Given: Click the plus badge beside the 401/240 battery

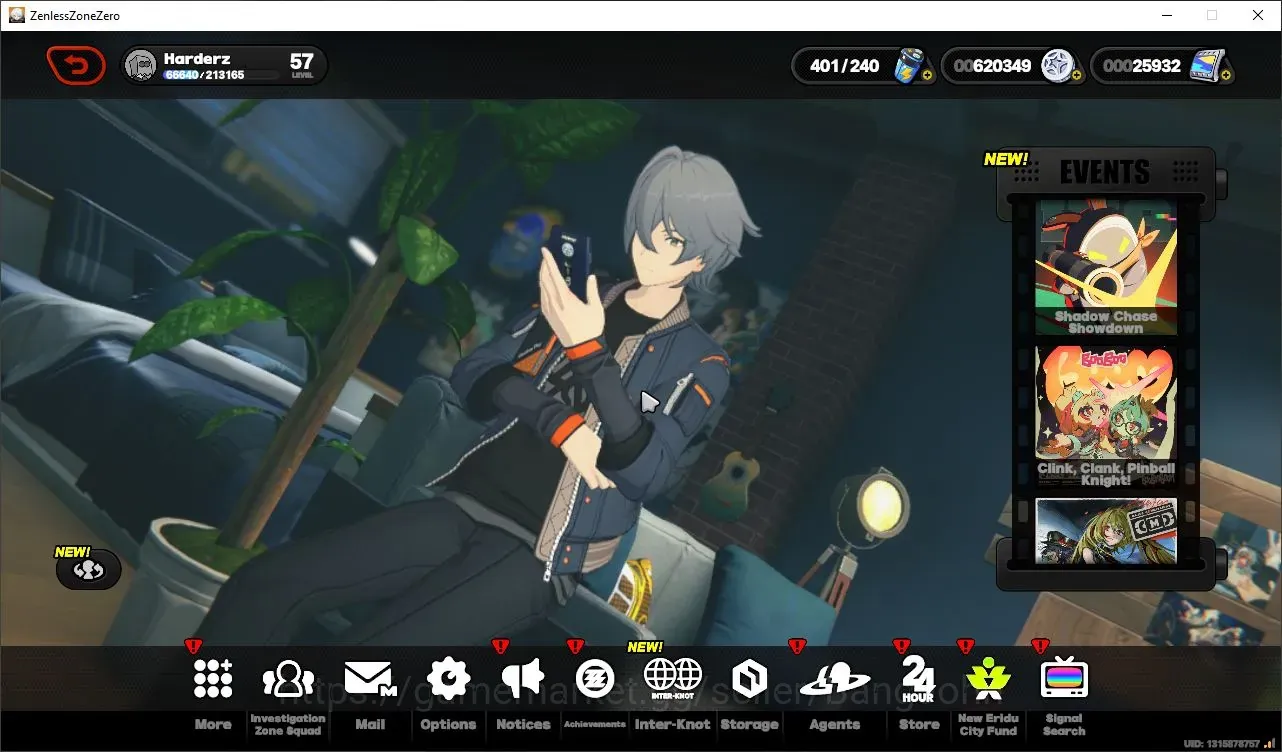Looking at the screenshot, I should pos(927,76).
